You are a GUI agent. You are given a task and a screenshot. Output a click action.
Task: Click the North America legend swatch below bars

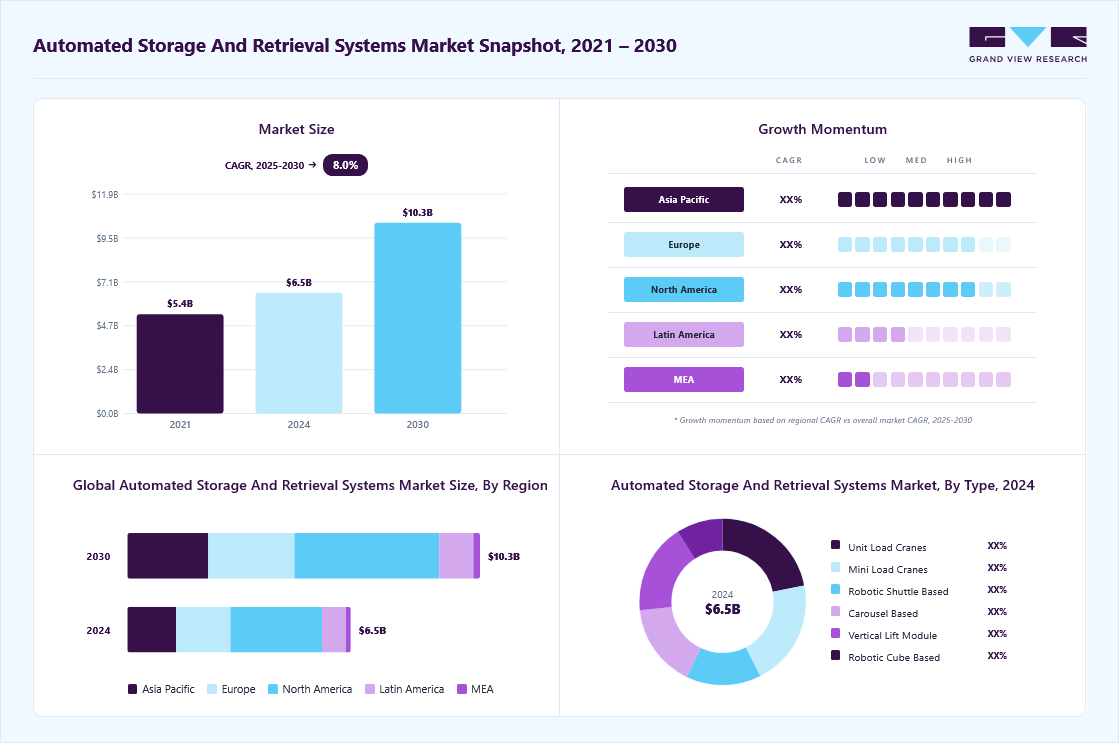click(273, 689)
